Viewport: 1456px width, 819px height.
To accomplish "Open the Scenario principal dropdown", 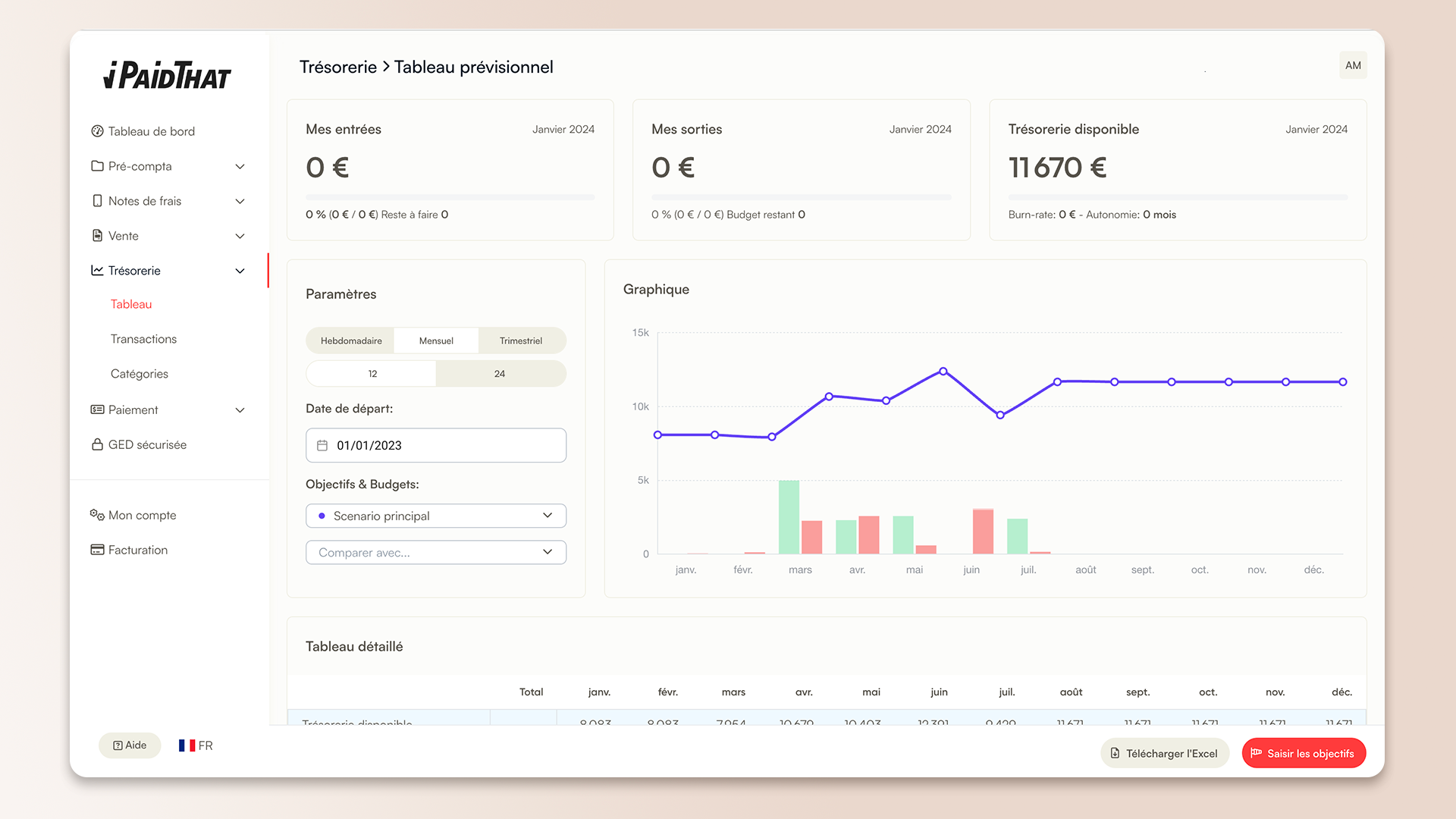I will point(436,516).
